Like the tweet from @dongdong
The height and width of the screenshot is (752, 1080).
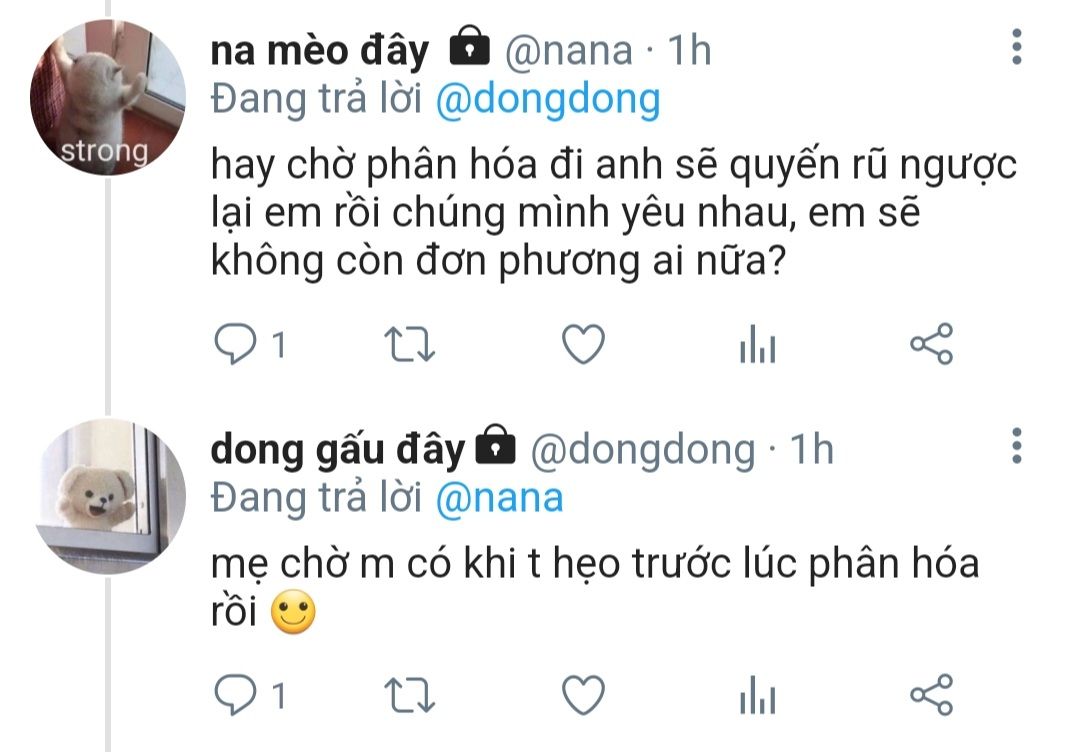click(x=583, y=694)
